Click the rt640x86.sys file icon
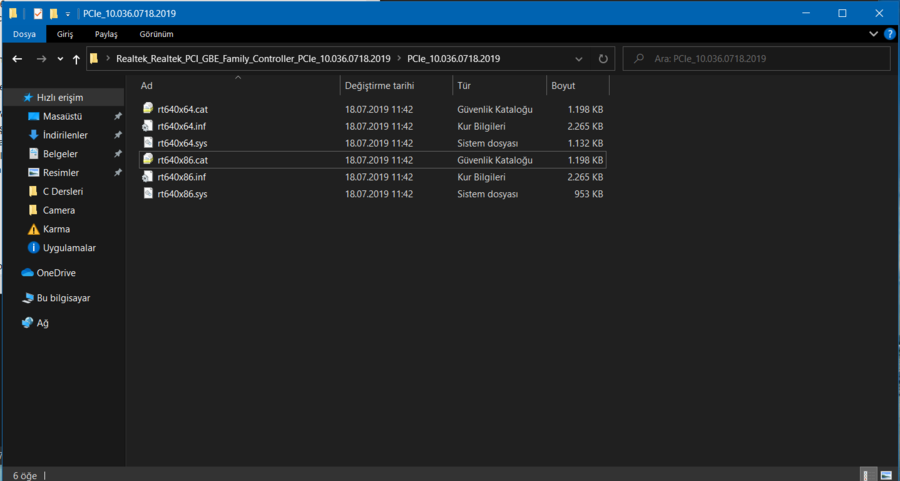The height and width of the screenshot is (481, 900). click(148, 194)
